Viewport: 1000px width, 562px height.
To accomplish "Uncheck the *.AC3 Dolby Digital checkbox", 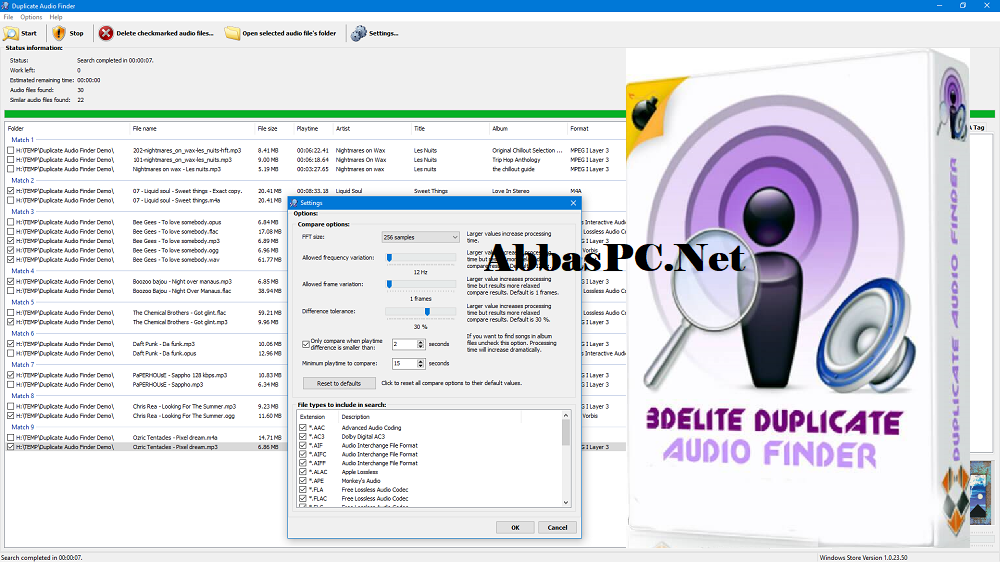I will tap(302, 437).
